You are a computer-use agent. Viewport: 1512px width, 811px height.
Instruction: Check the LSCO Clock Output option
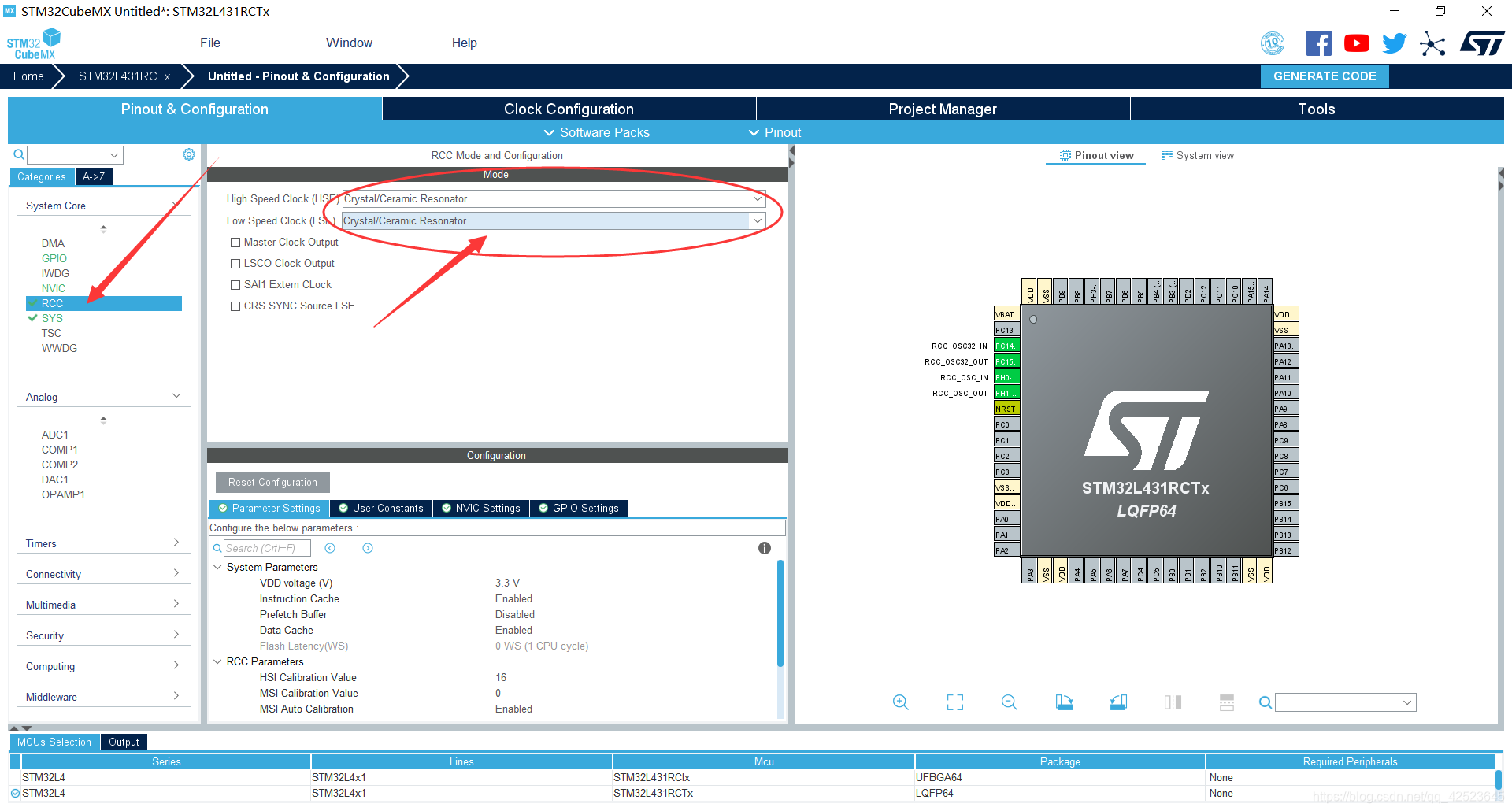tap(235, 264)
